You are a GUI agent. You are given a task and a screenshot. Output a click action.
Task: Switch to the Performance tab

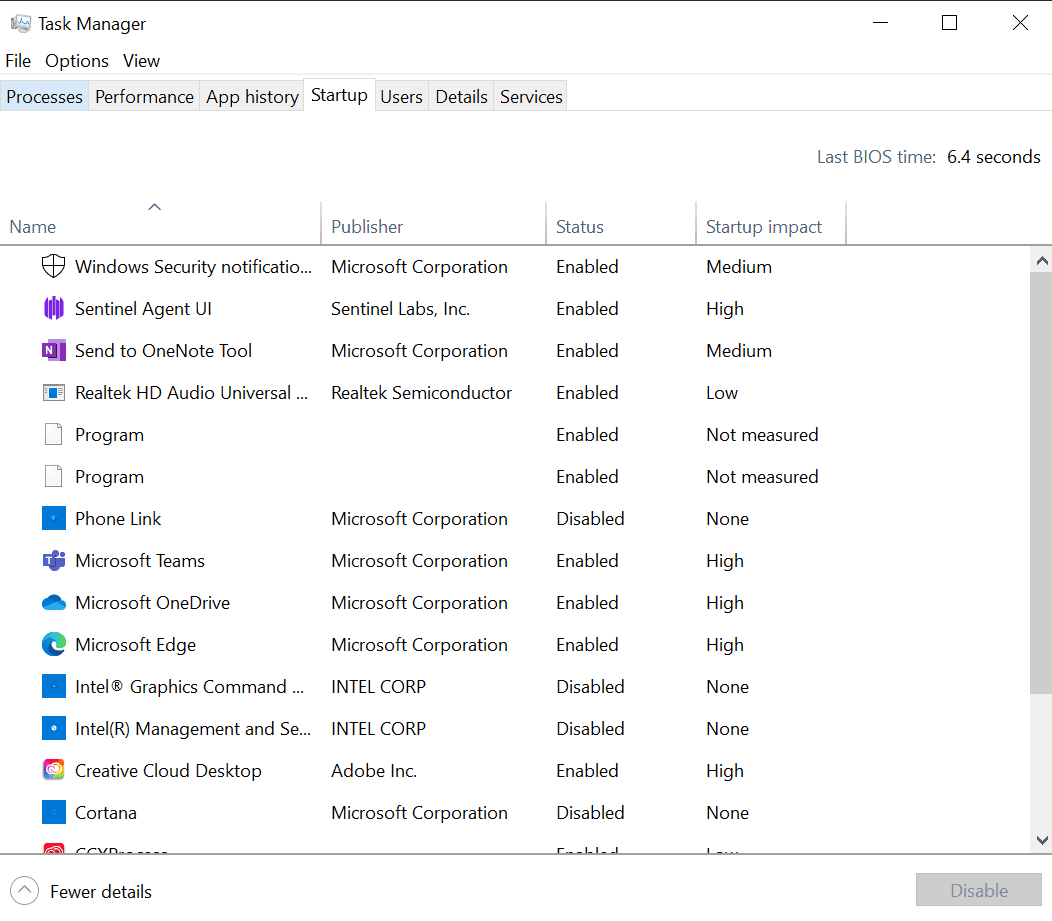(144, 97)
